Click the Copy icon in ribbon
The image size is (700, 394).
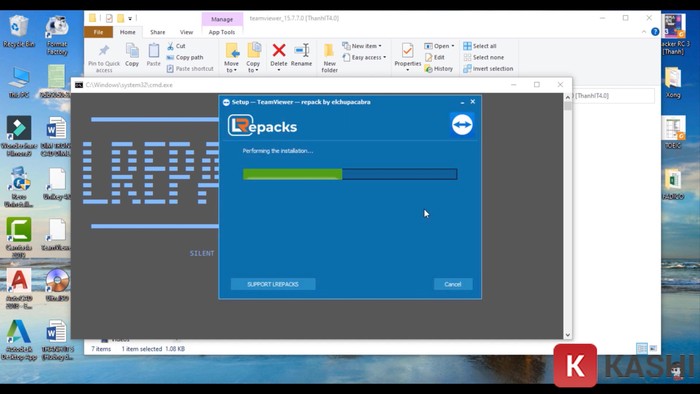pyautogui.click(x=132, y=51)
